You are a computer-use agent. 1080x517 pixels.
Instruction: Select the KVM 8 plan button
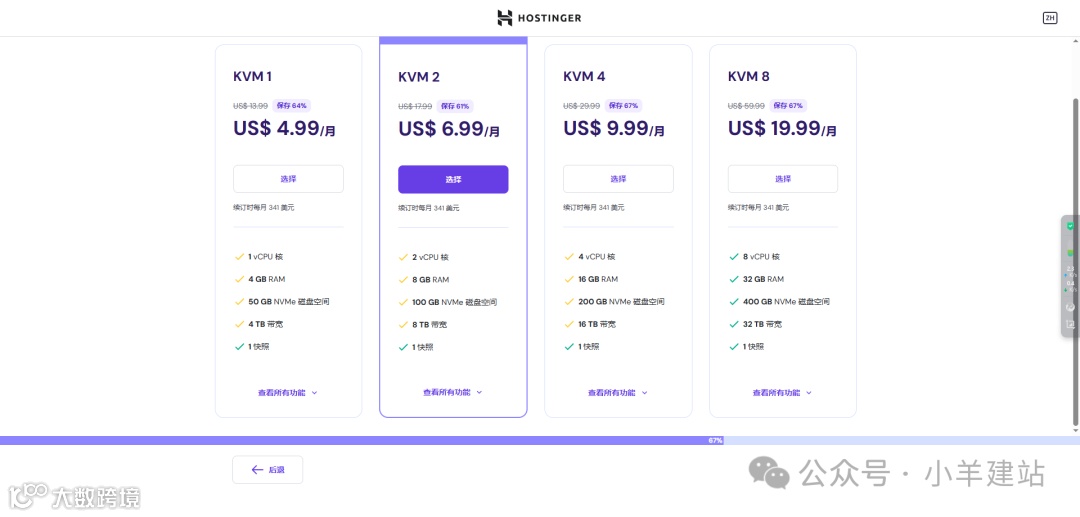pos(783,179)
